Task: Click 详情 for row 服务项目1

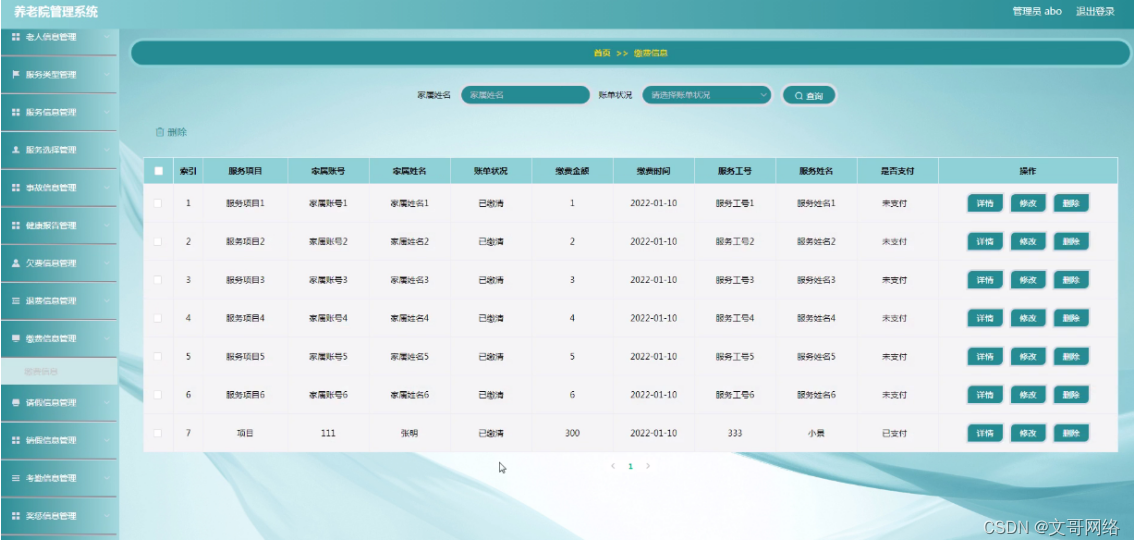Action: tap(985, 203)
